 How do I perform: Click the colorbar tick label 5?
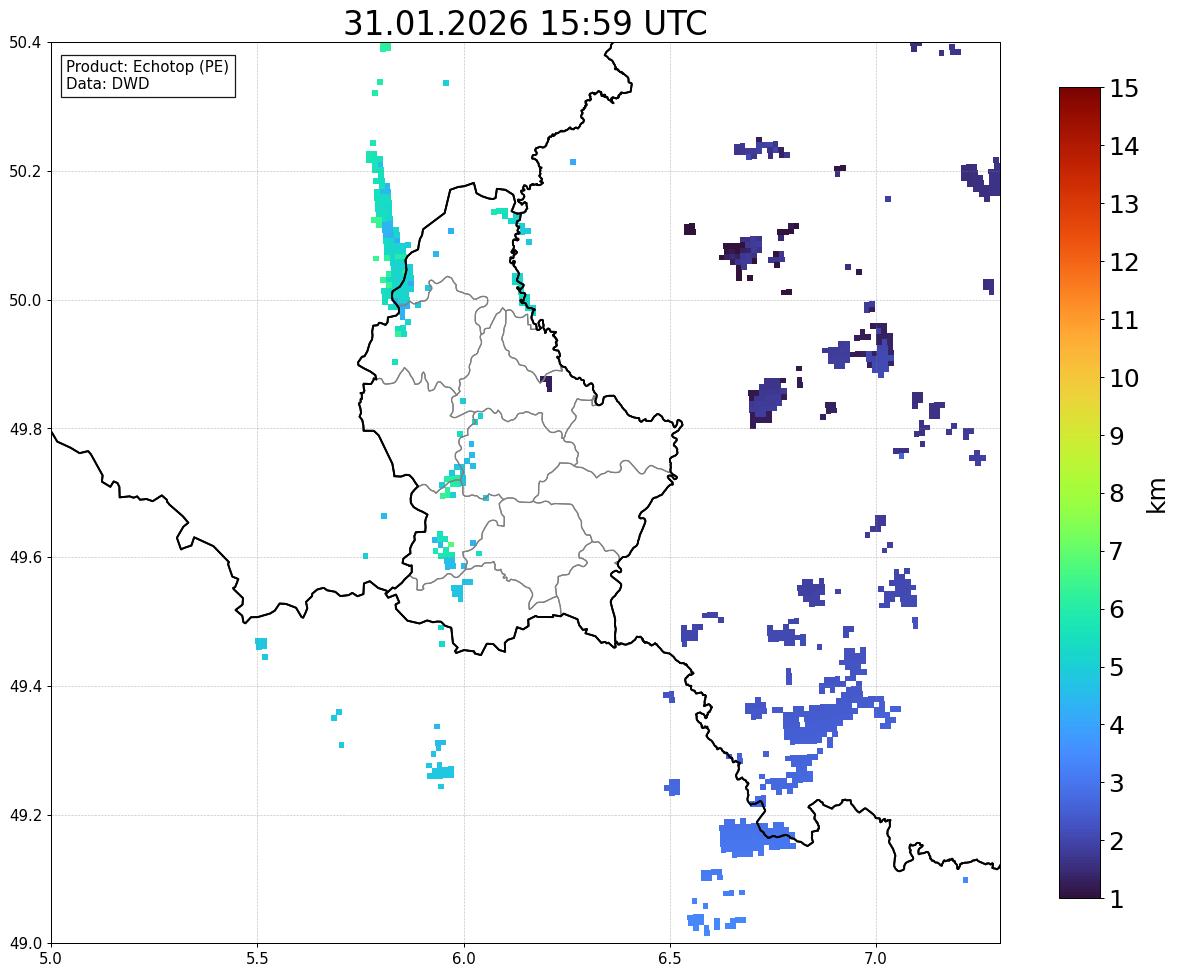(1116, 667)
